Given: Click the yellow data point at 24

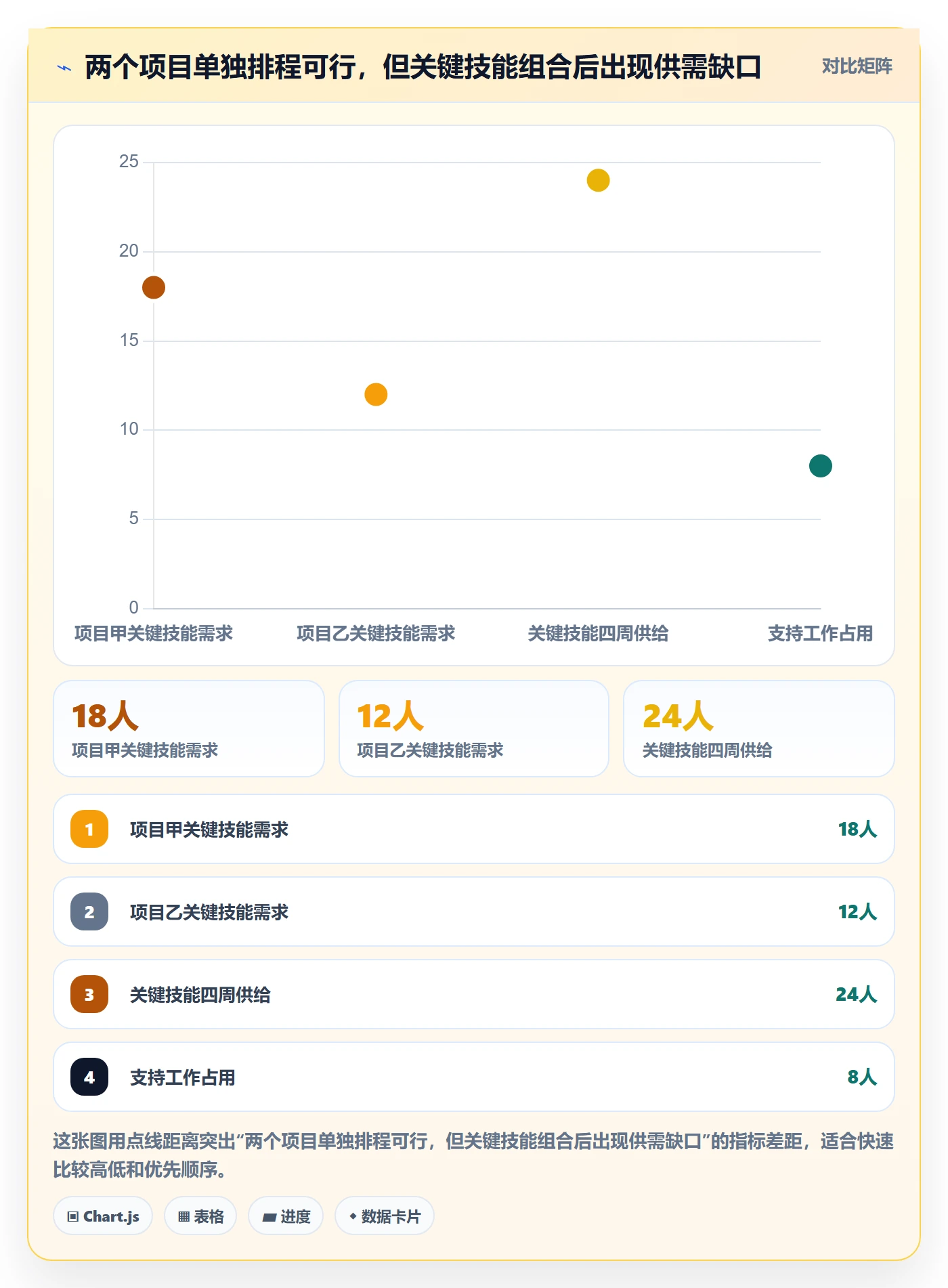Looking at the screenshot, I should (599, 180).
